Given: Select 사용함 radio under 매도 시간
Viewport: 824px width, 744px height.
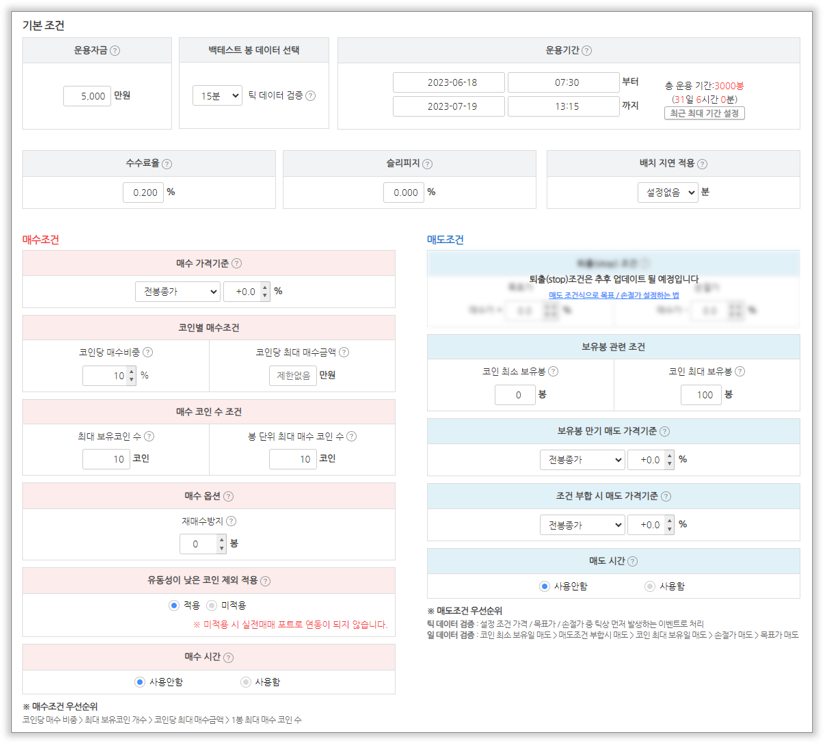Looking at the screenshot, I should tap(650, 586).
